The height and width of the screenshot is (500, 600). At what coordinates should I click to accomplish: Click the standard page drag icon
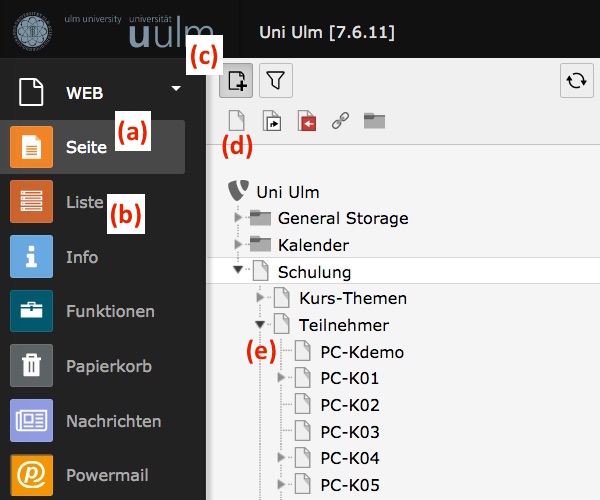237,122
